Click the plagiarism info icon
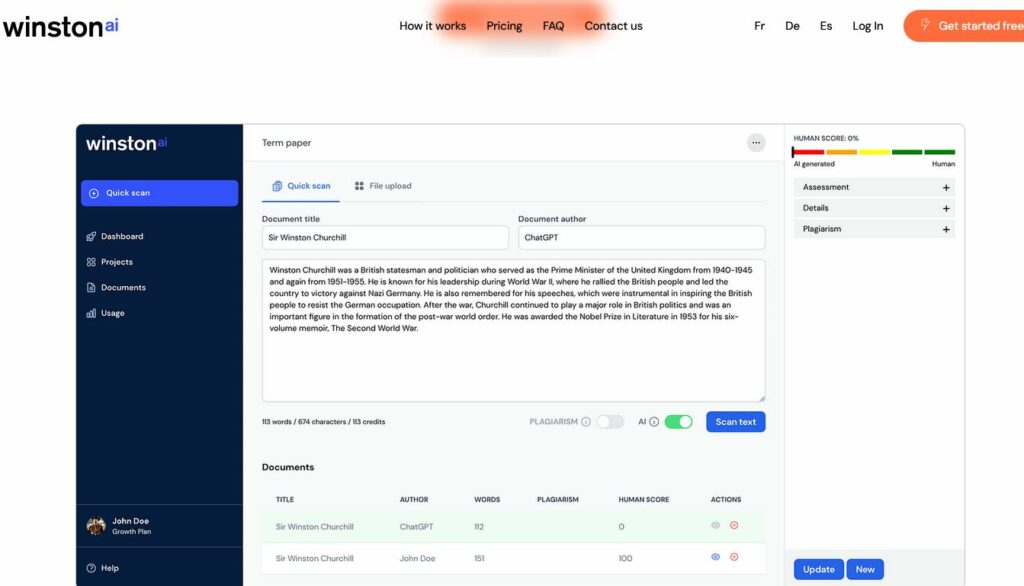Image resolution: width=1024 pixels, height=586 pixels. 586,422
